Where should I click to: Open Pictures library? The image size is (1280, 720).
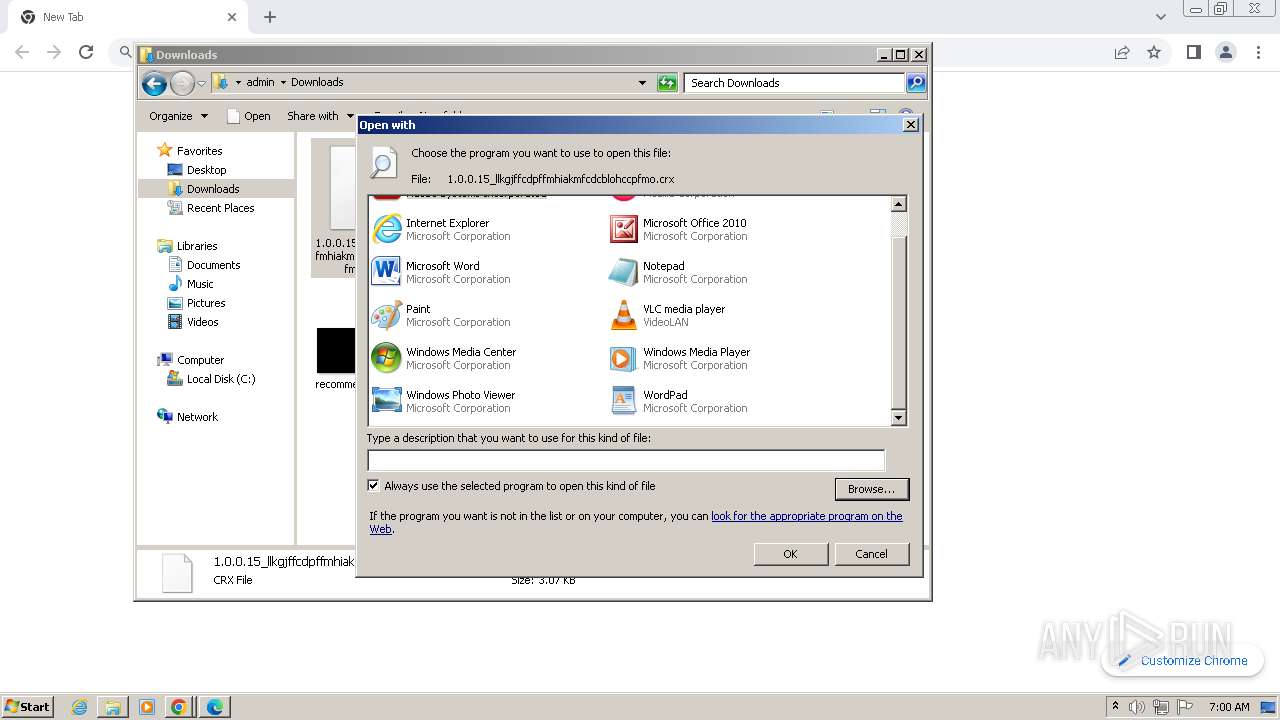click(x=206, y=303)
